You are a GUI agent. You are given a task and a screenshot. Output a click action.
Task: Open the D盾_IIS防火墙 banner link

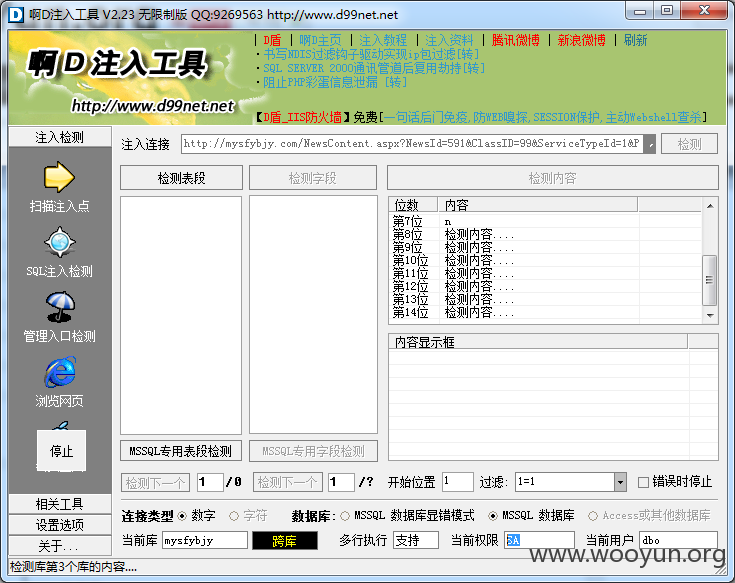(302, 117)
